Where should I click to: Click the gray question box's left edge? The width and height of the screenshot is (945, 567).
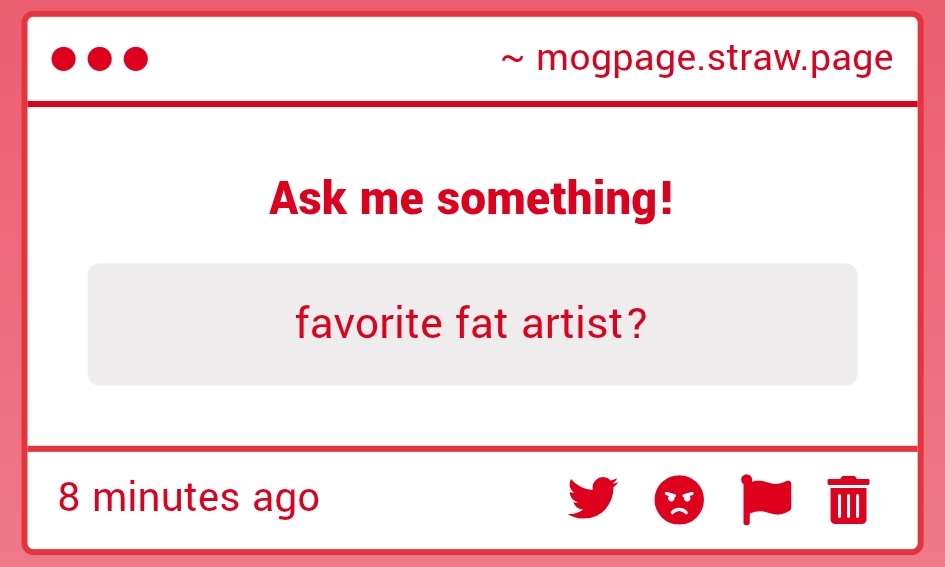[95, 324]
